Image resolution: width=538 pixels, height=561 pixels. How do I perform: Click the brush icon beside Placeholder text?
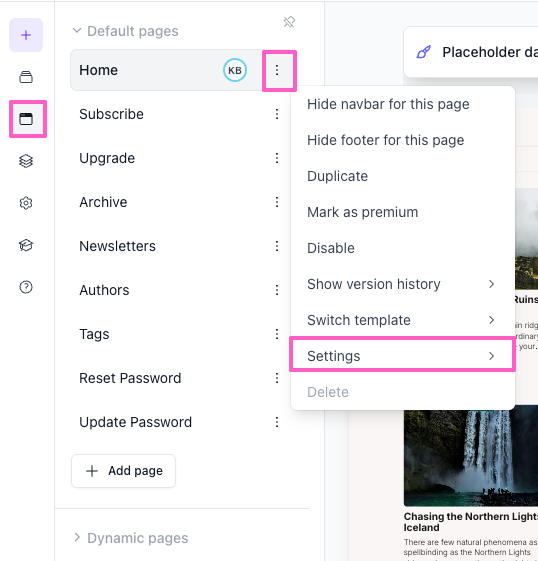[x=424, y=52]
